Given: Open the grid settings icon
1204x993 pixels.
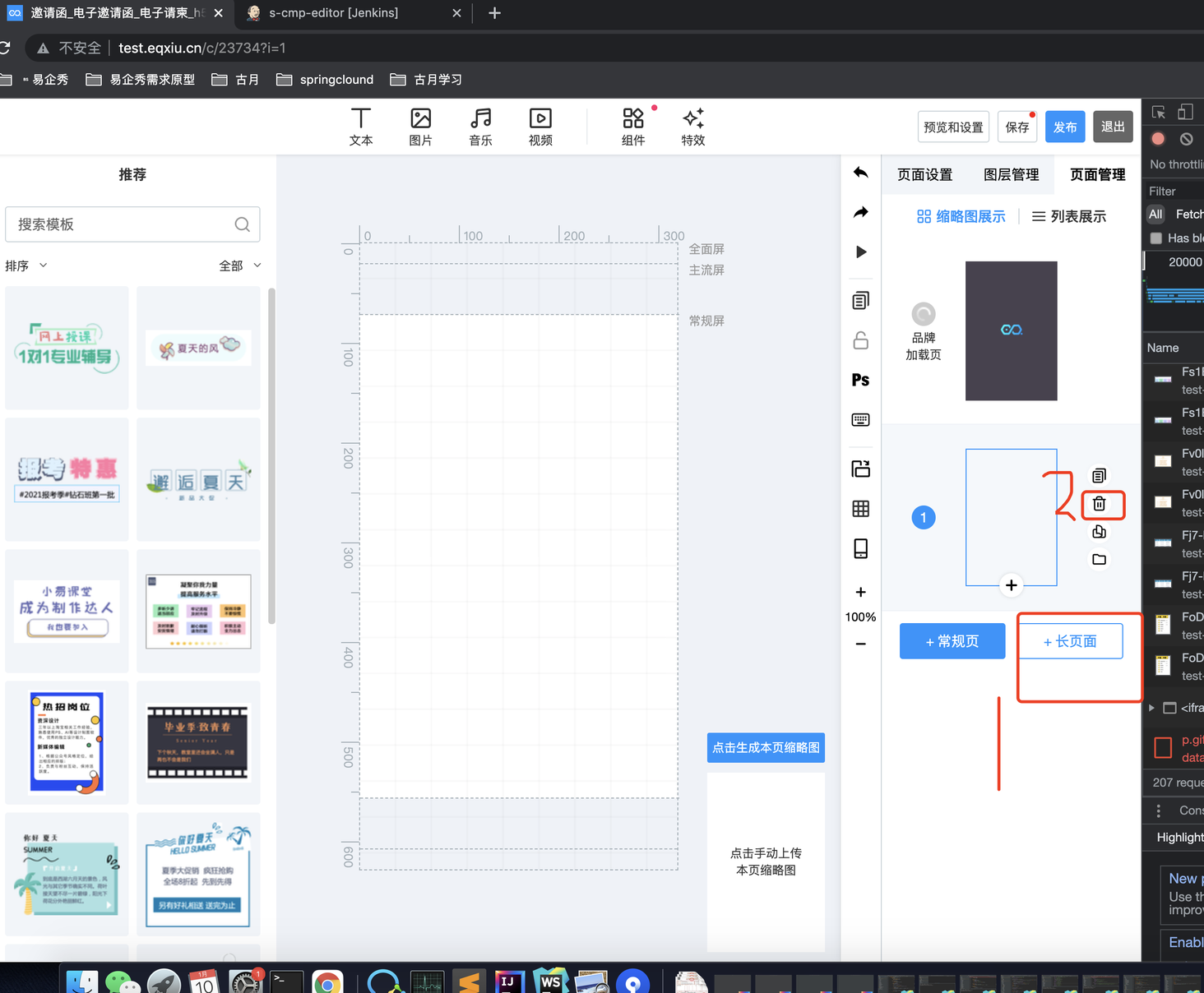Looking at the screenshot, I should point(860,509).
